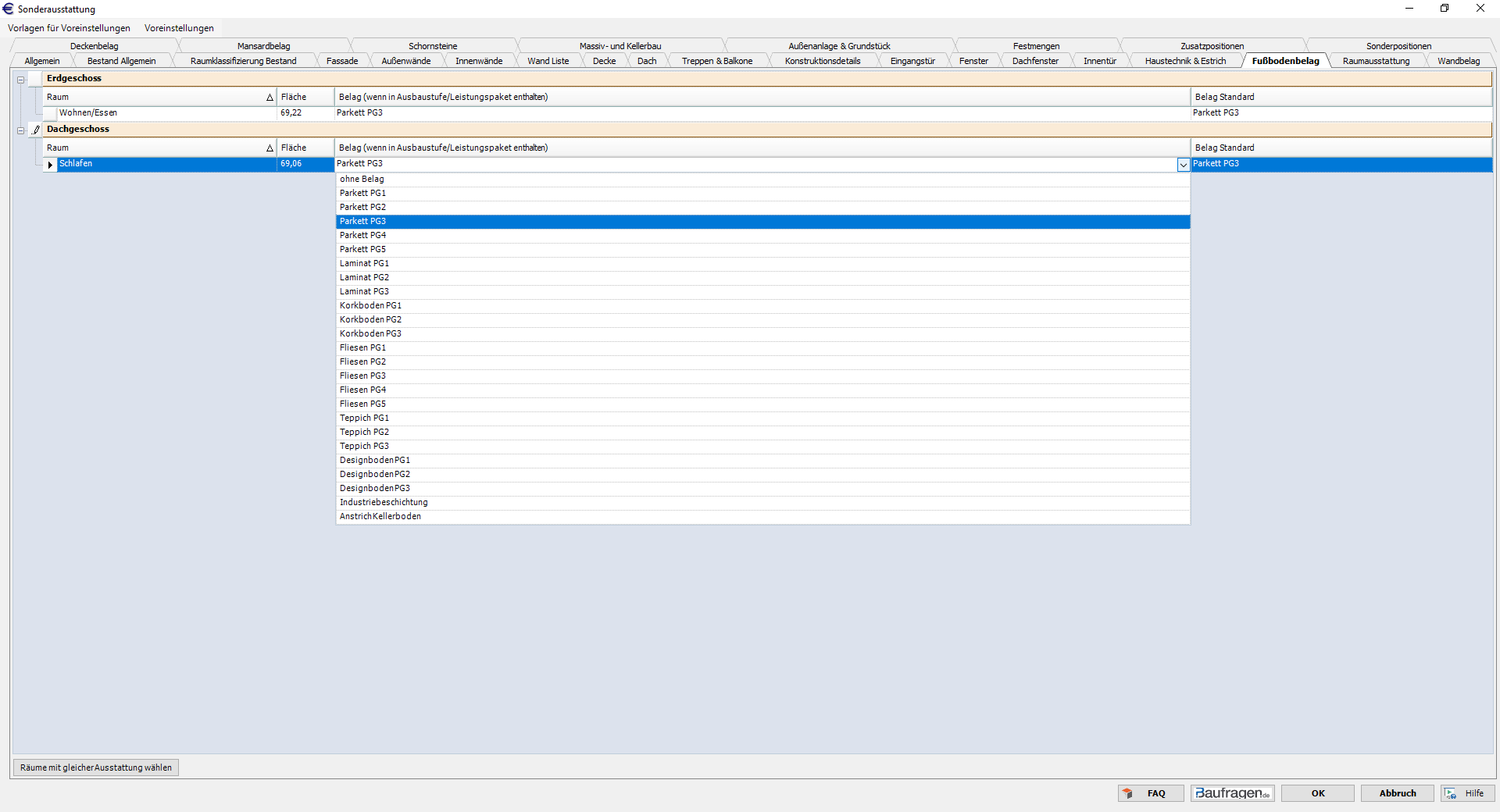Collapse the Dachgeschoss group
This screenshot has height=812, width=1500.
click(x=21, y=130)
